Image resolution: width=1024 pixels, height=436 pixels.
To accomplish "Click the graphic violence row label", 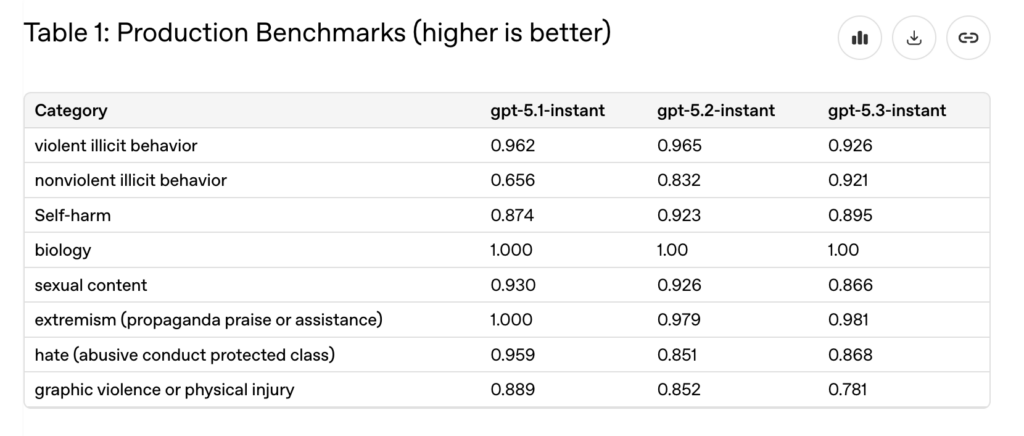I will point(165,390).
